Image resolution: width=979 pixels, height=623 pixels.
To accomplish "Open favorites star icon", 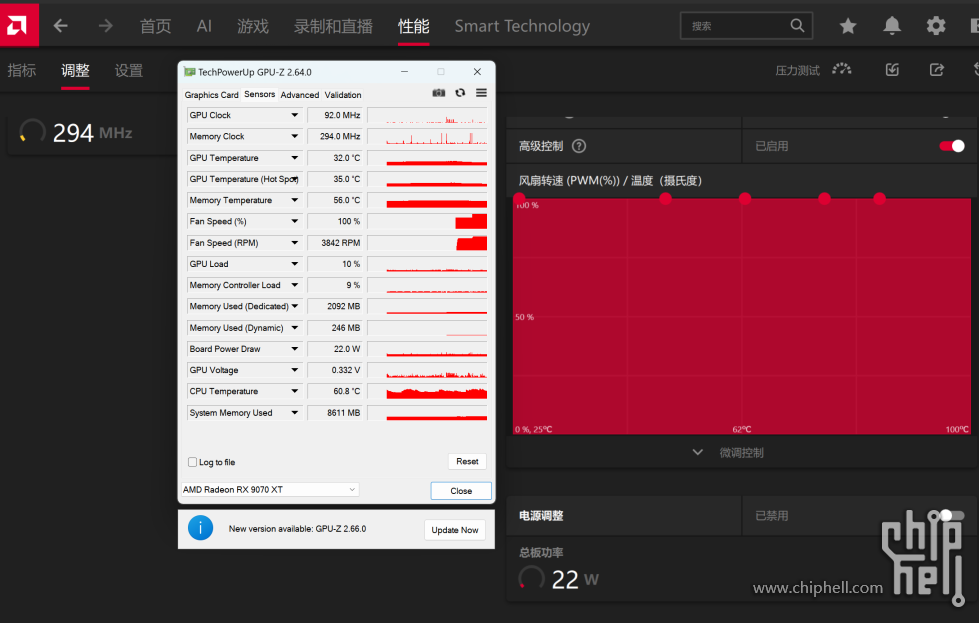I will (x=848, y=26).
